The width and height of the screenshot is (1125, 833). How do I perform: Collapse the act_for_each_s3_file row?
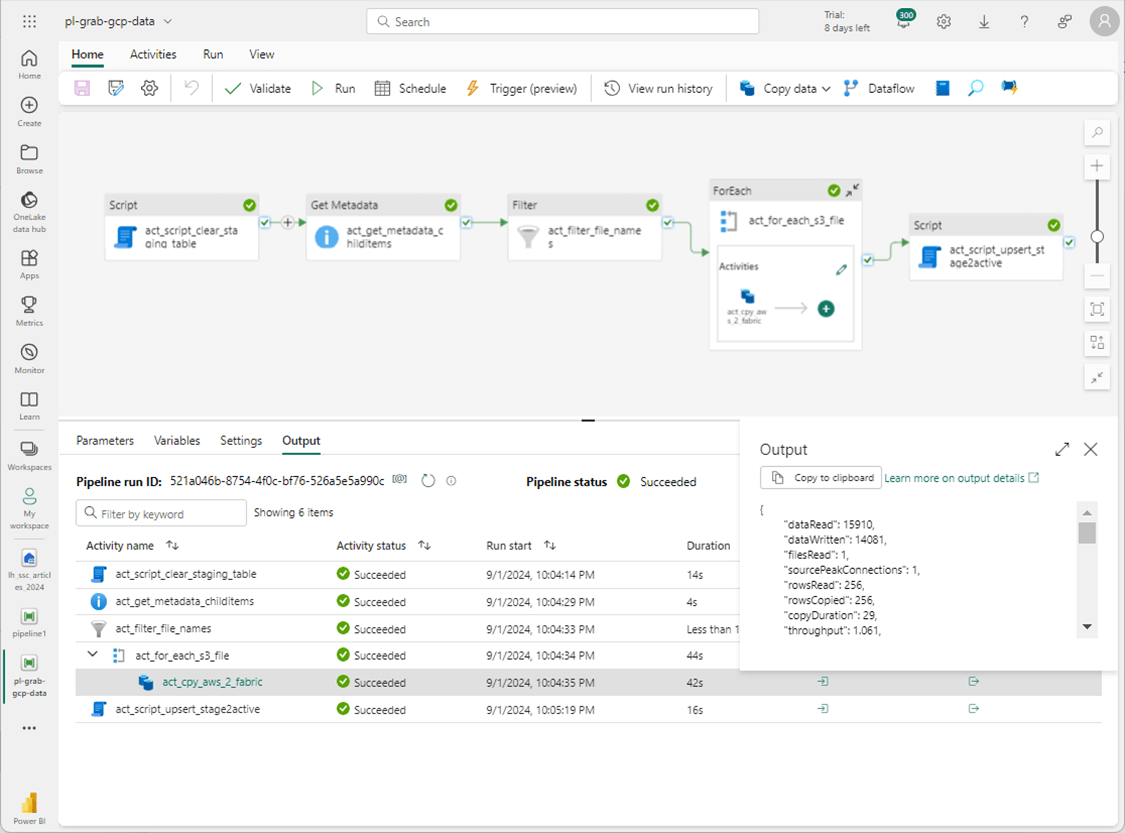(93, 656)
